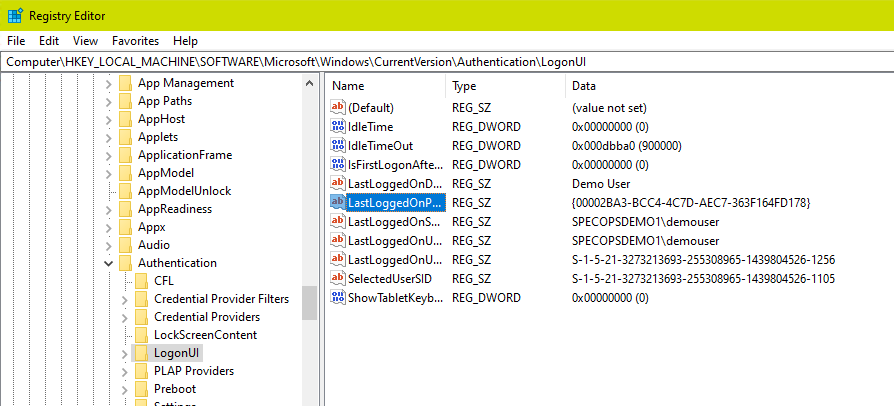894x406 pixels.
Task: Click the SelectedUserSID string icon
Action: [x=338, y=279]
